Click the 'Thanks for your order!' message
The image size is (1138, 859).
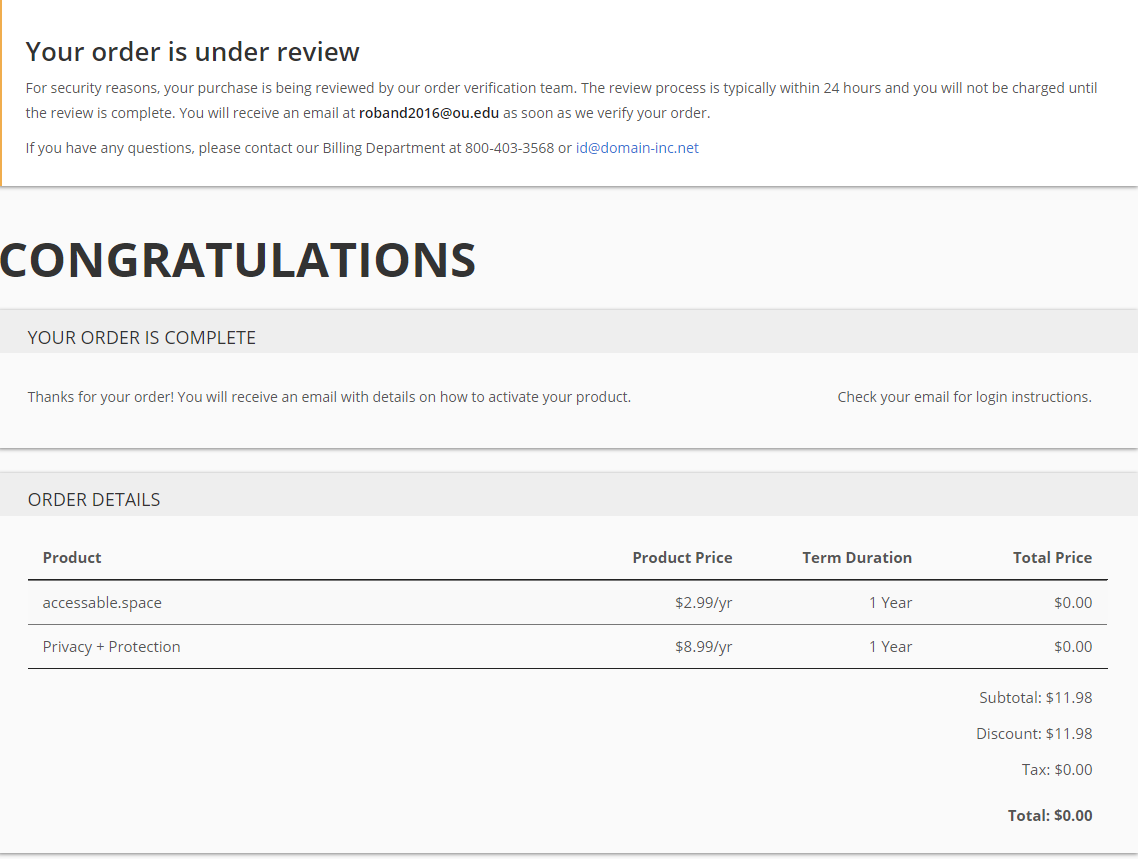[329, 397]
